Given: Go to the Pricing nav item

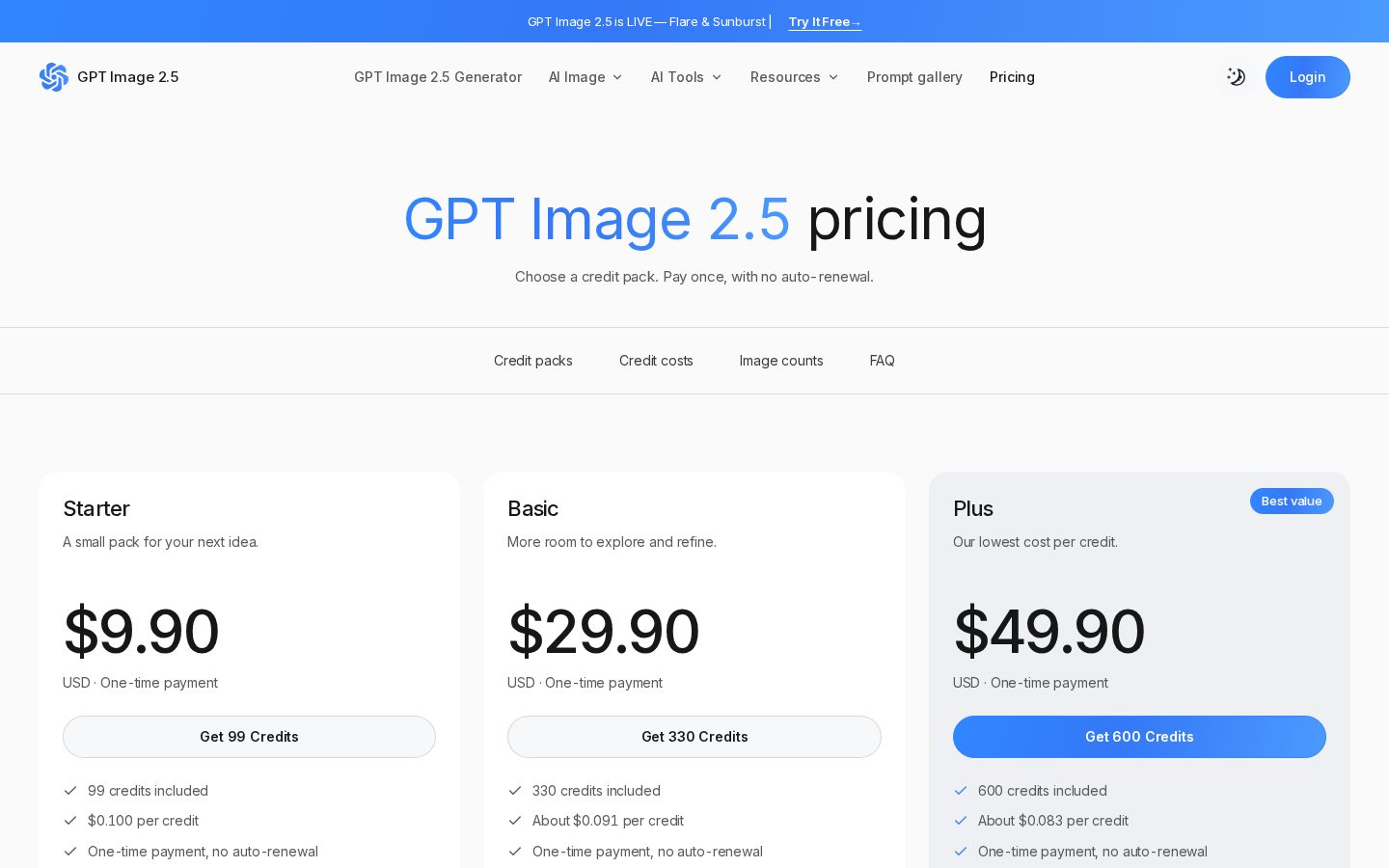Looking at the screenshot, I should [1012, 77].
